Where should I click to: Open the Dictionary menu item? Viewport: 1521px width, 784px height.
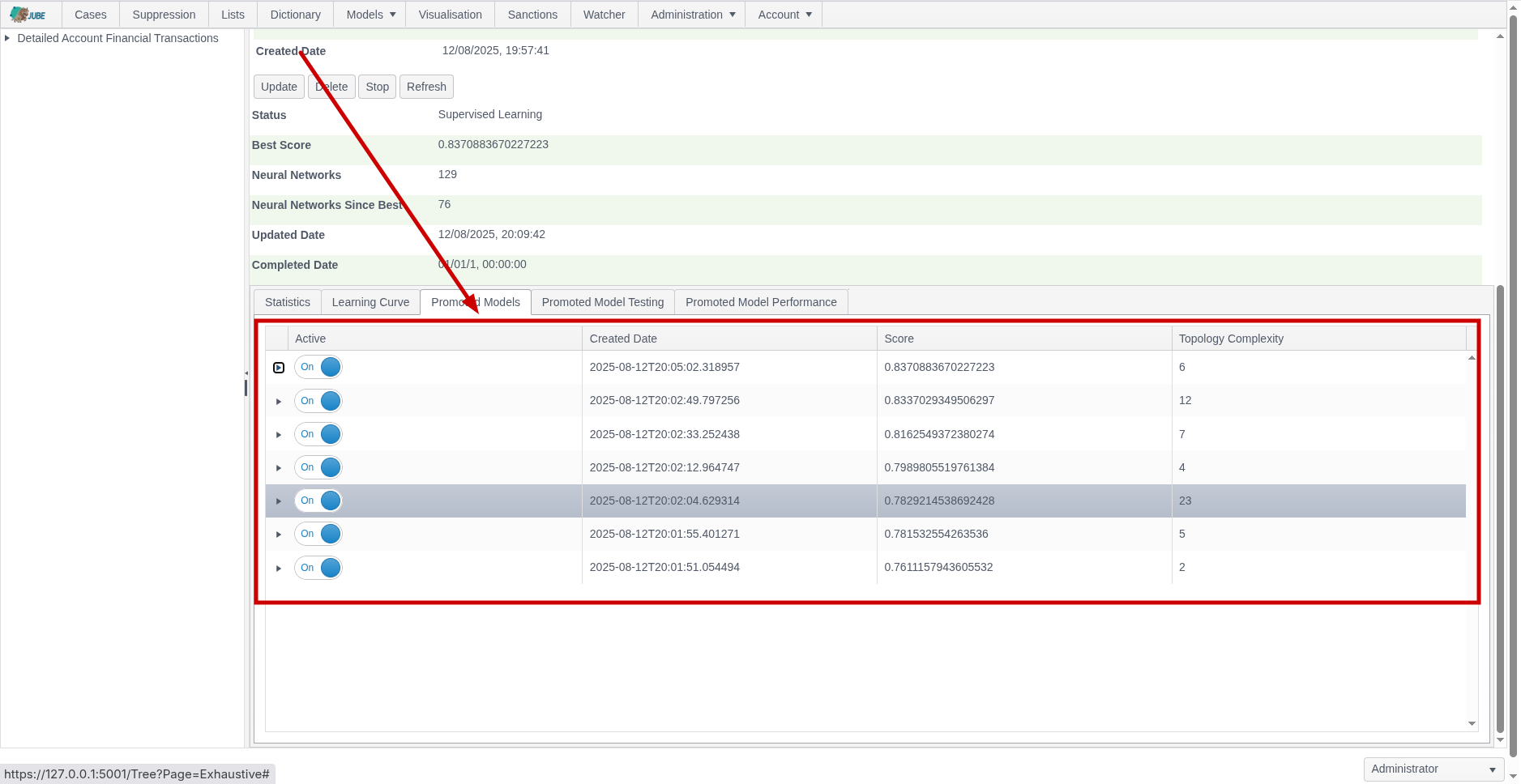click(x=295, y=15)
